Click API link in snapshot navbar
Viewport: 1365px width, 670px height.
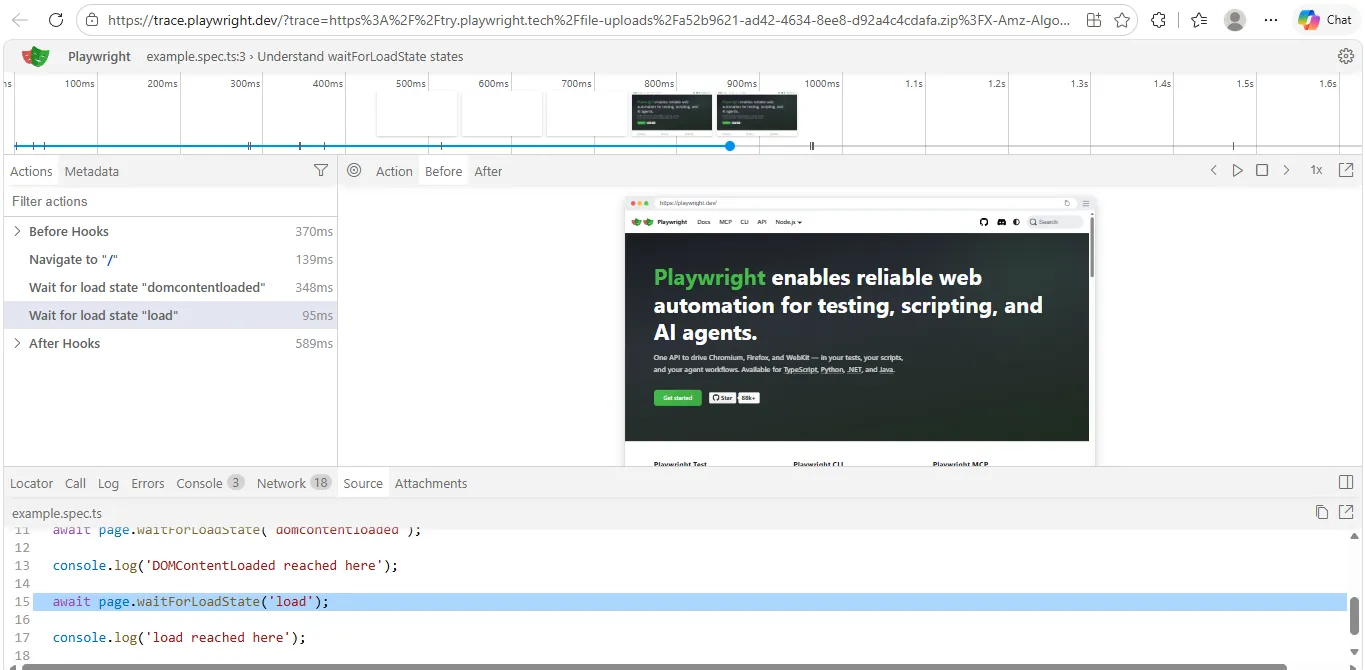pyautogui.click(x=762, y=222)
